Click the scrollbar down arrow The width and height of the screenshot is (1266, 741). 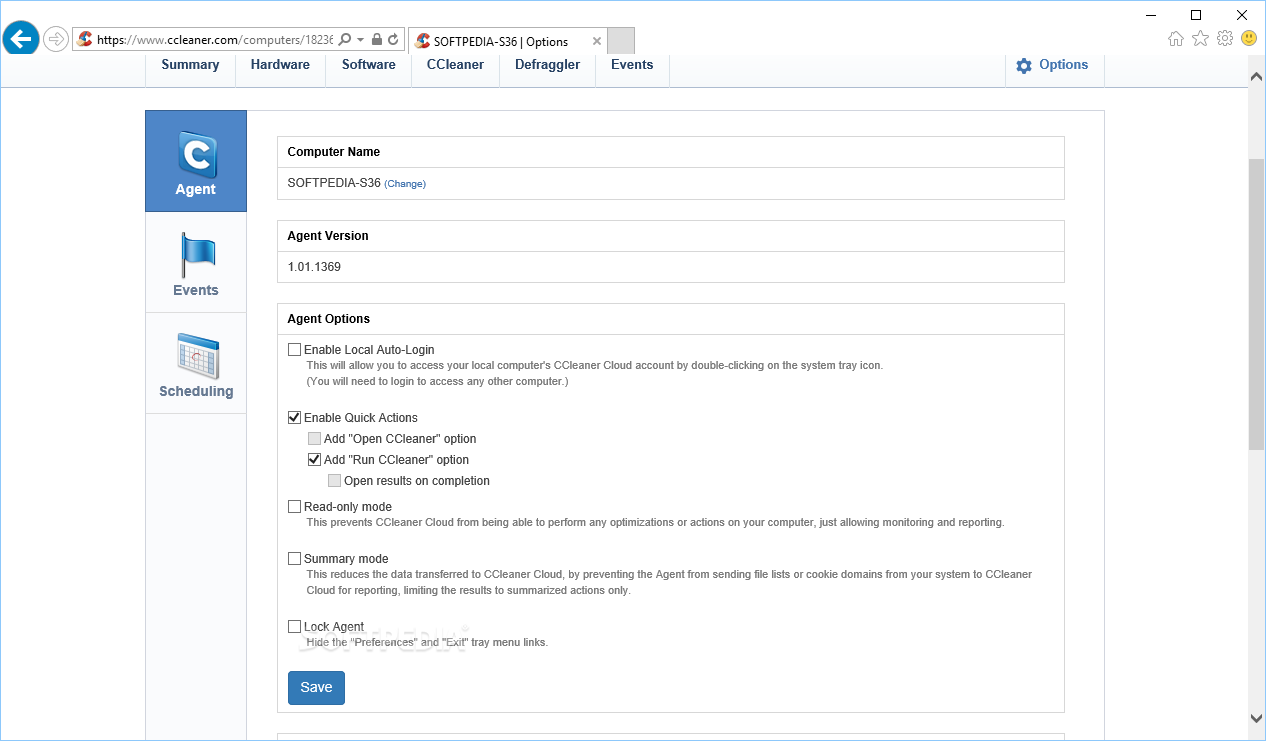[x=1257, y=718]
